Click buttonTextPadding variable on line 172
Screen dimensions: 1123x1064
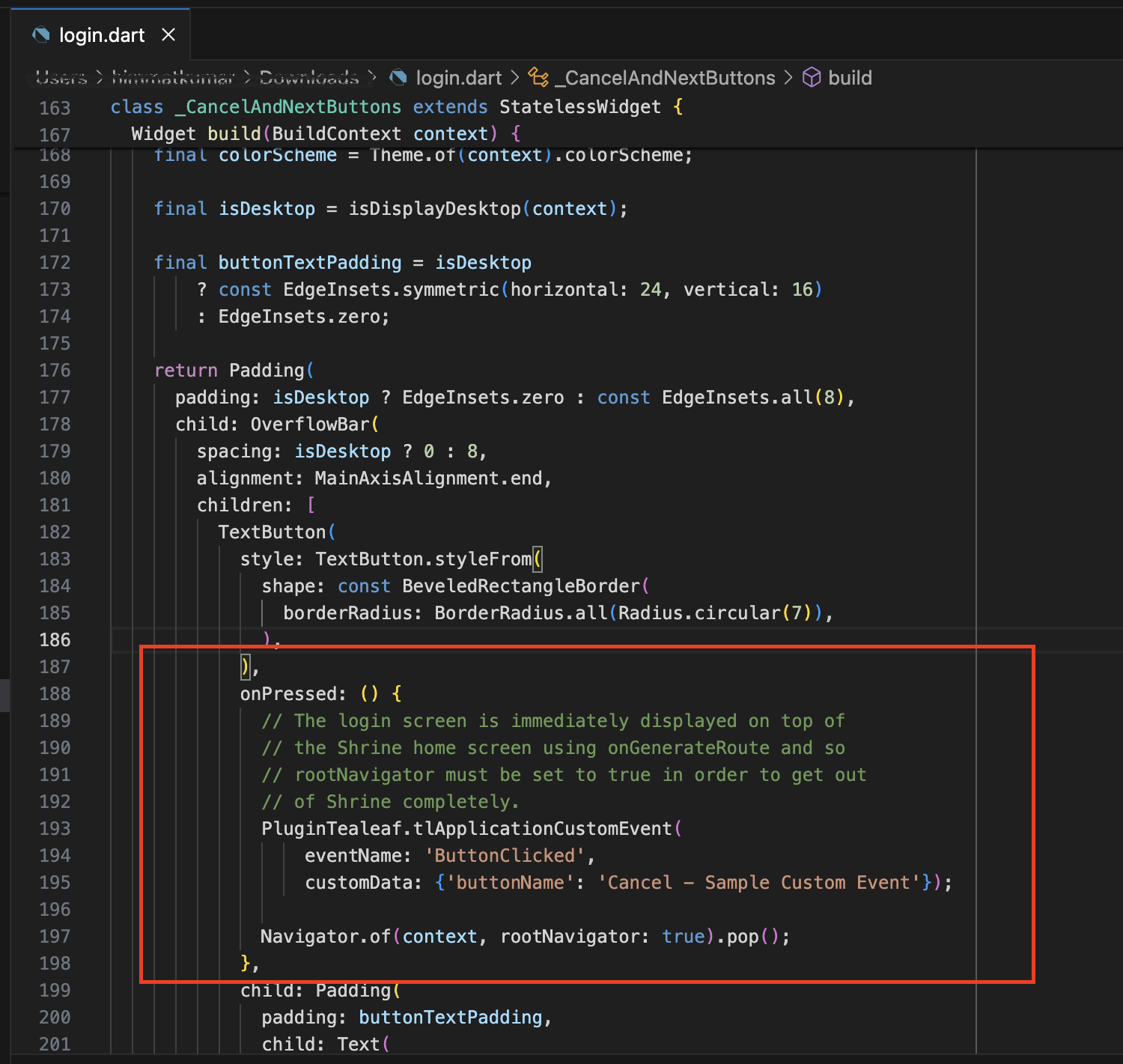(310, 263)
